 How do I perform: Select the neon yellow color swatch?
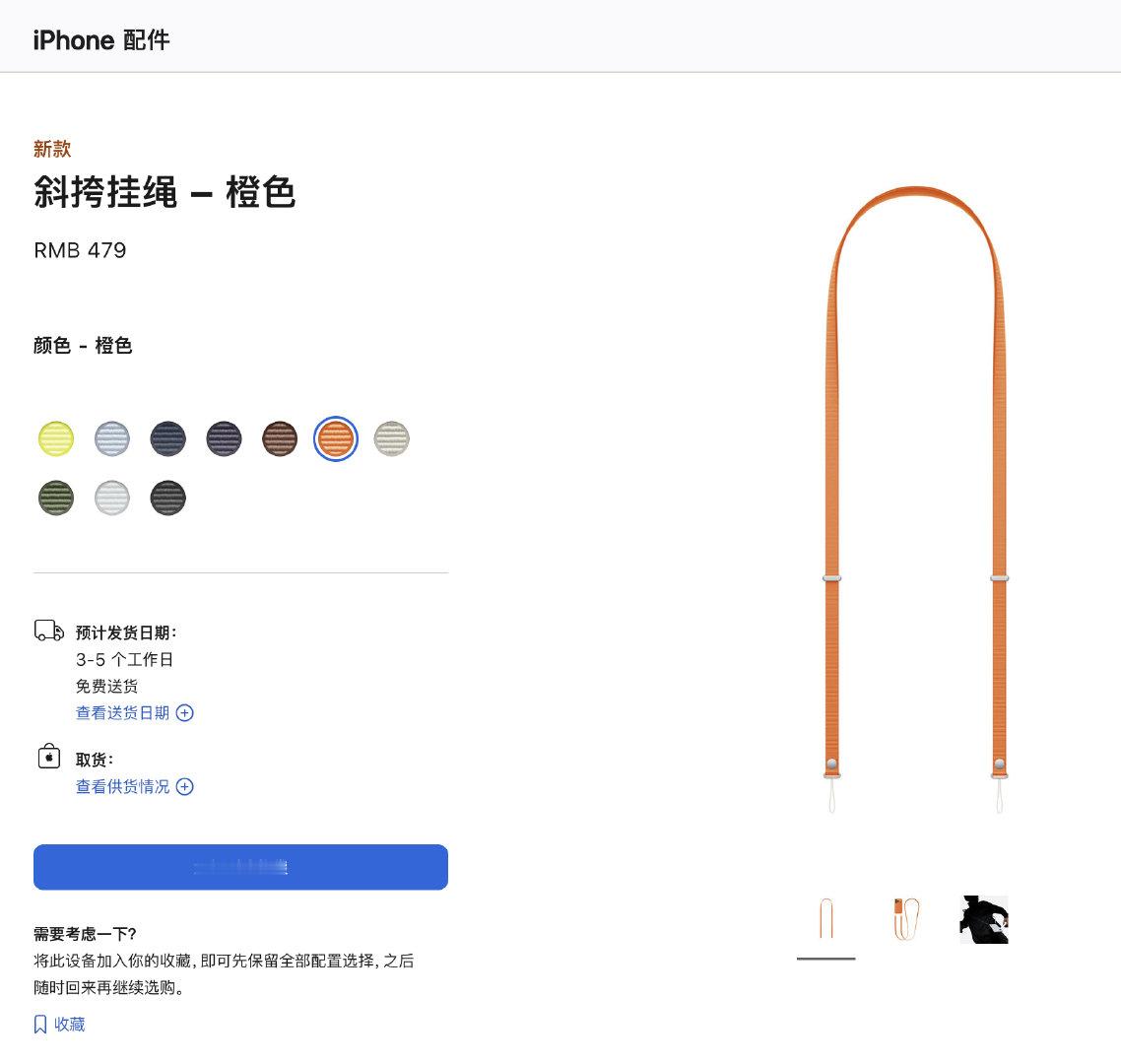point(56,438)
